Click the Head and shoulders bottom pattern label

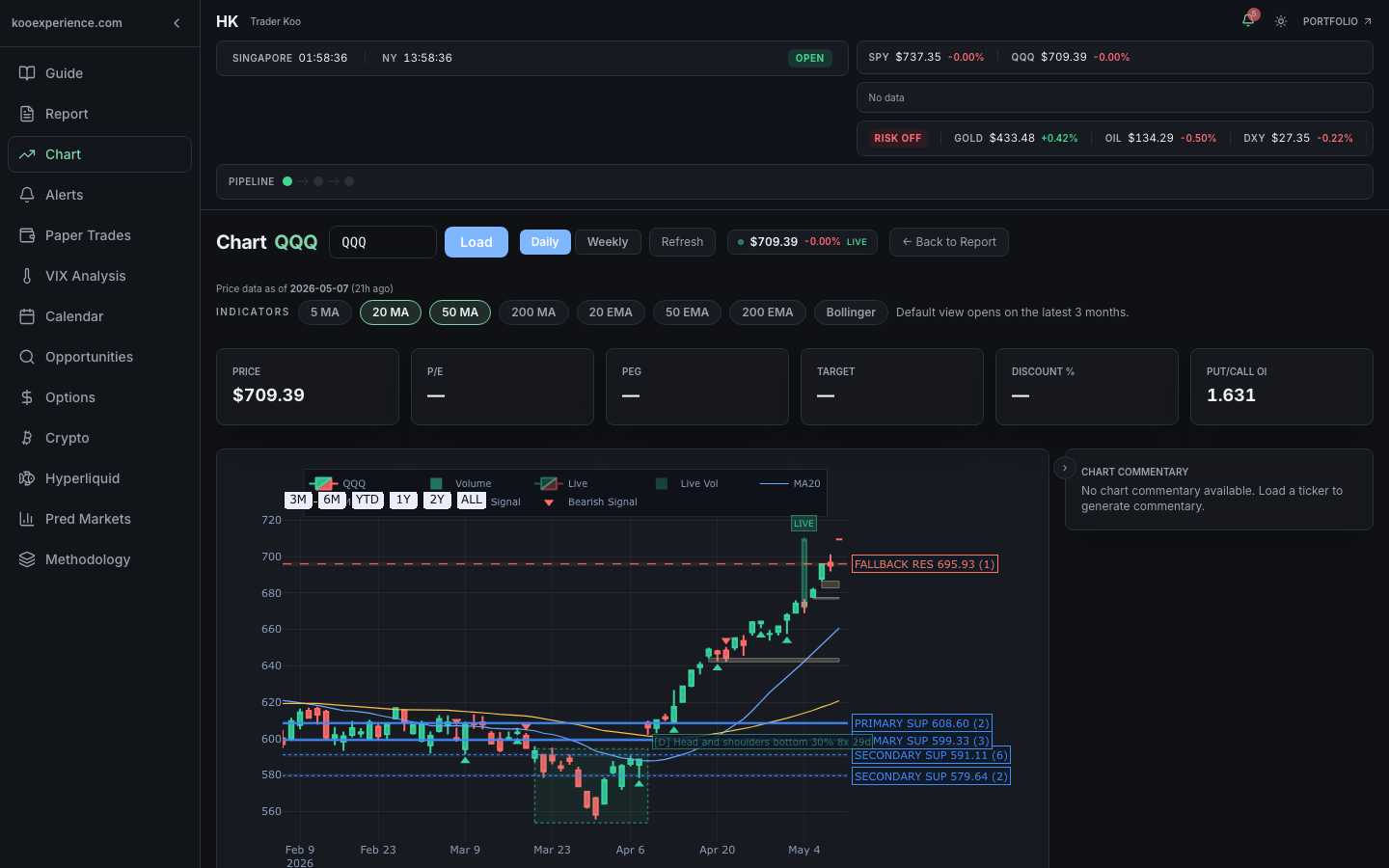pos(762,742)
